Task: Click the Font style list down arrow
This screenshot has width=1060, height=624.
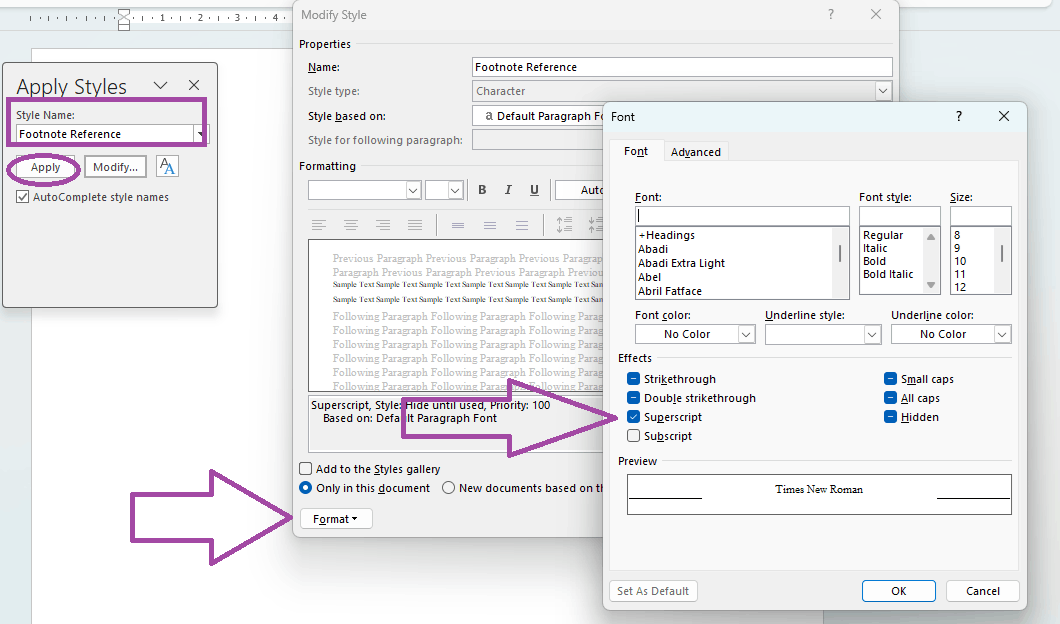Action: (931, 285)
